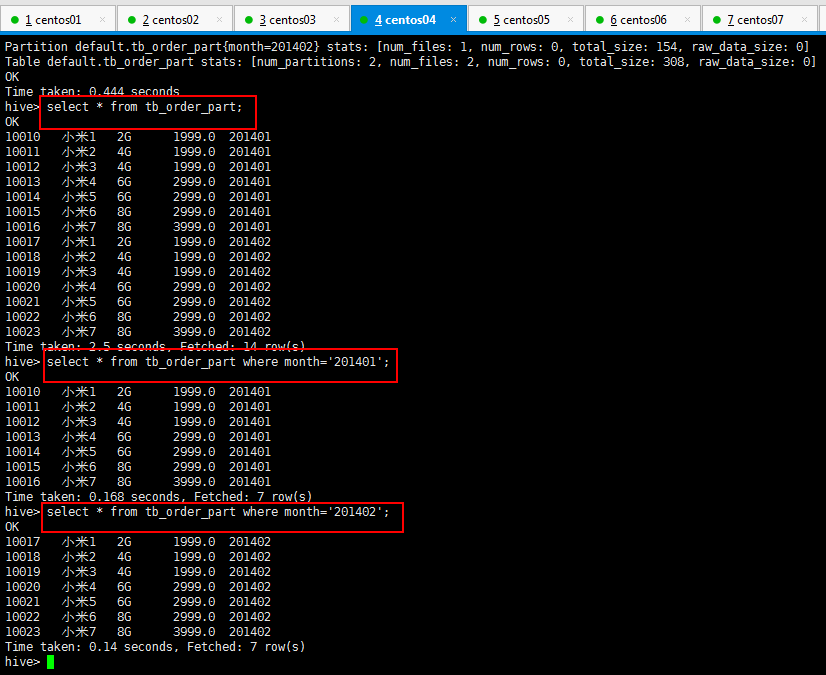The image size is (826, 675).
Task: Click order ID 10023 in the last result set
Action: 23,632
